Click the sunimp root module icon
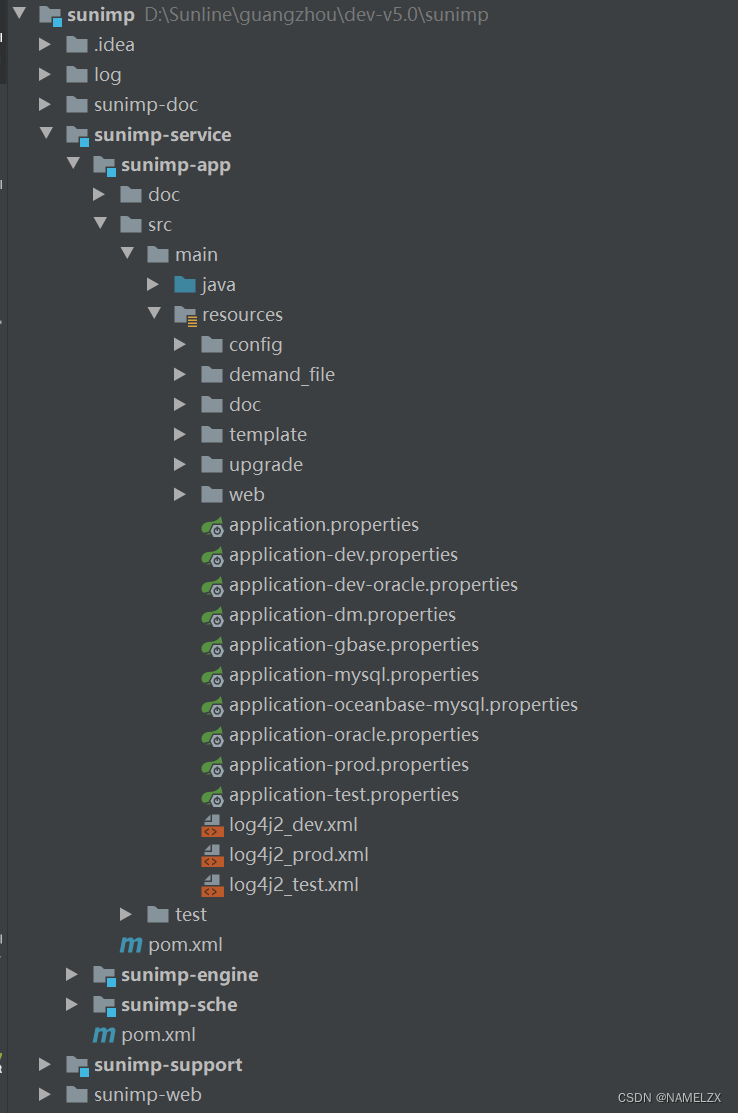The width and height of the screenshot is (738, 1113). coord(50,16)
